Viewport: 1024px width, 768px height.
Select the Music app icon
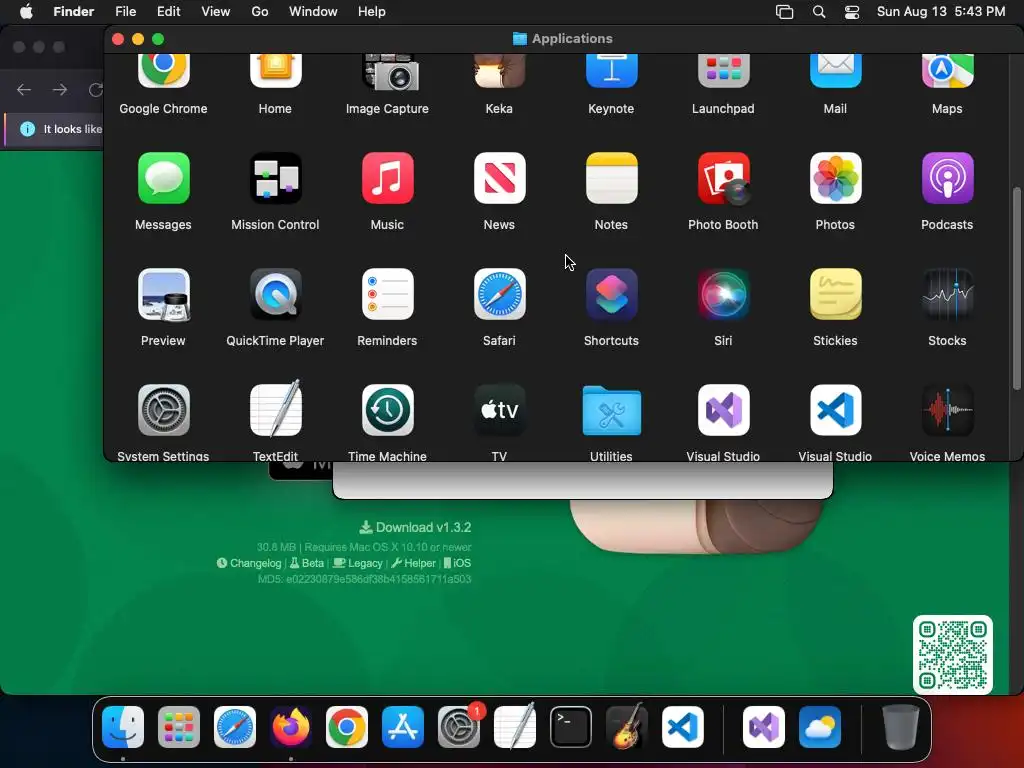387,178
